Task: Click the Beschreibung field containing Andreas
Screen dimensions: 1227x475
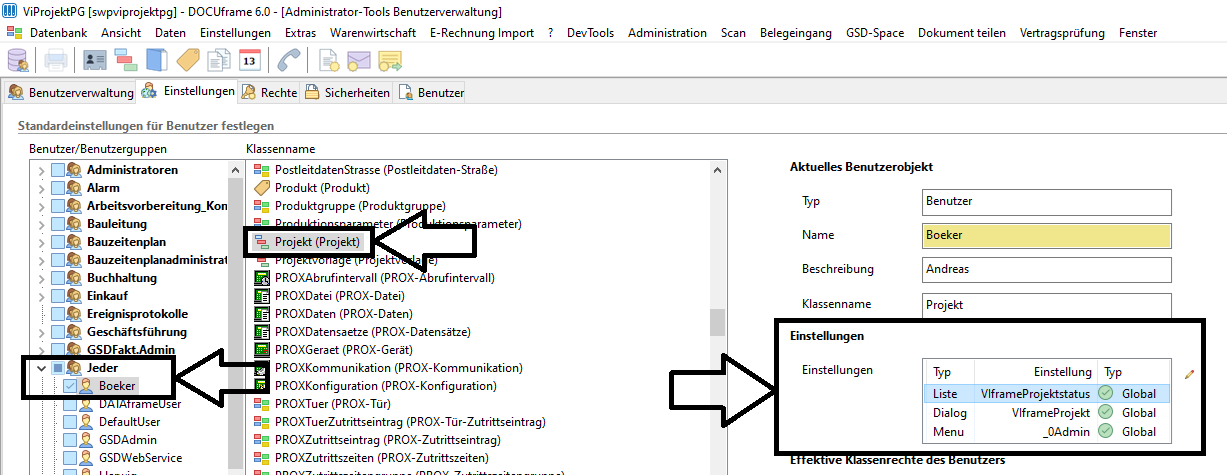Action: coord(1047,269)
